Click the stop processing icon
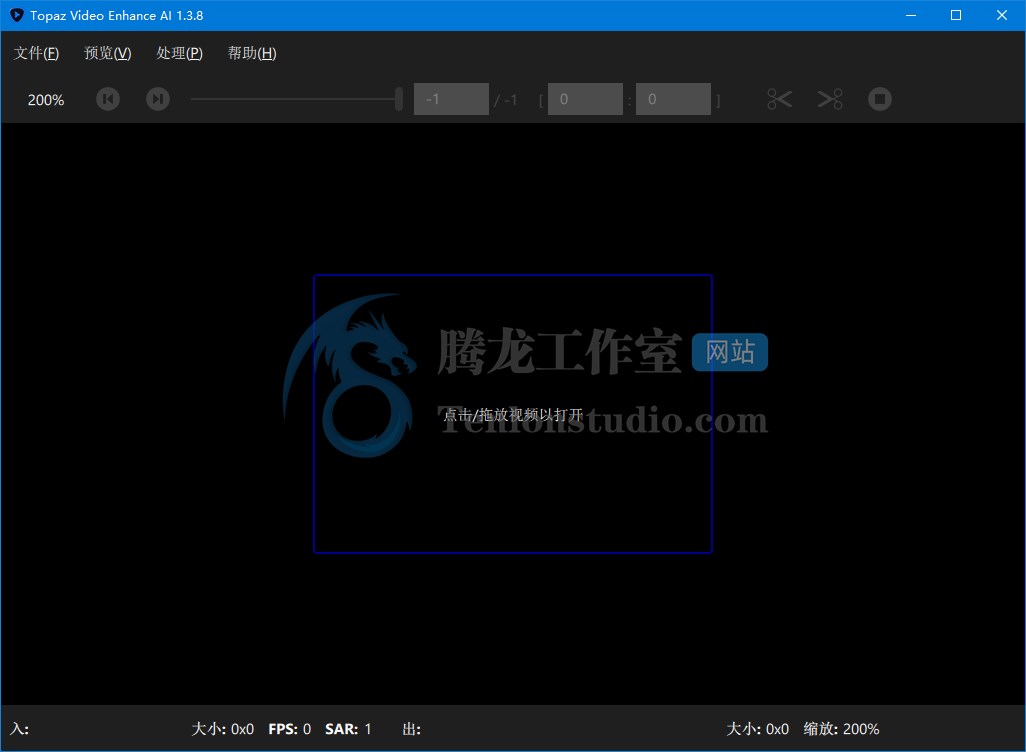The height and width of the screenshot is (752, 1026). 880,99
